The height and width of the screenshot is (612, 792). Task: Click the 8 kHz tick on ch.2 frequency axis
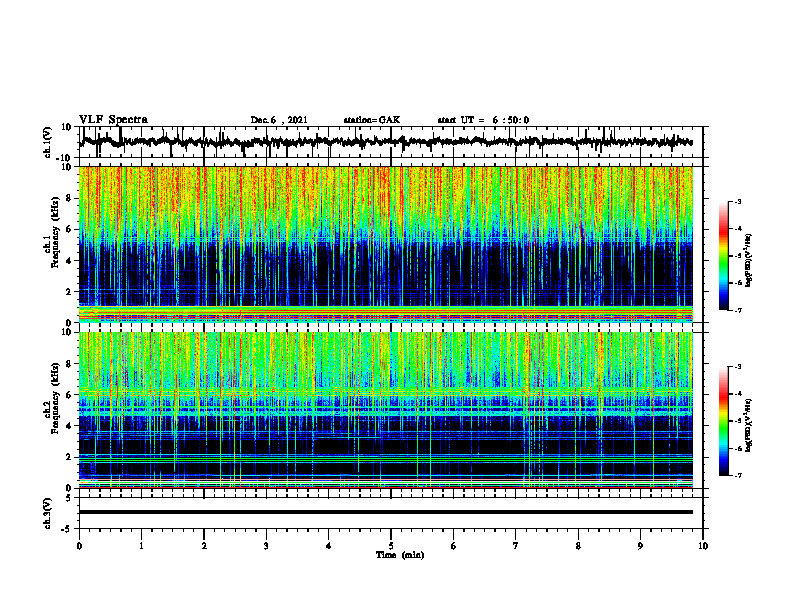tap(69, 364)
